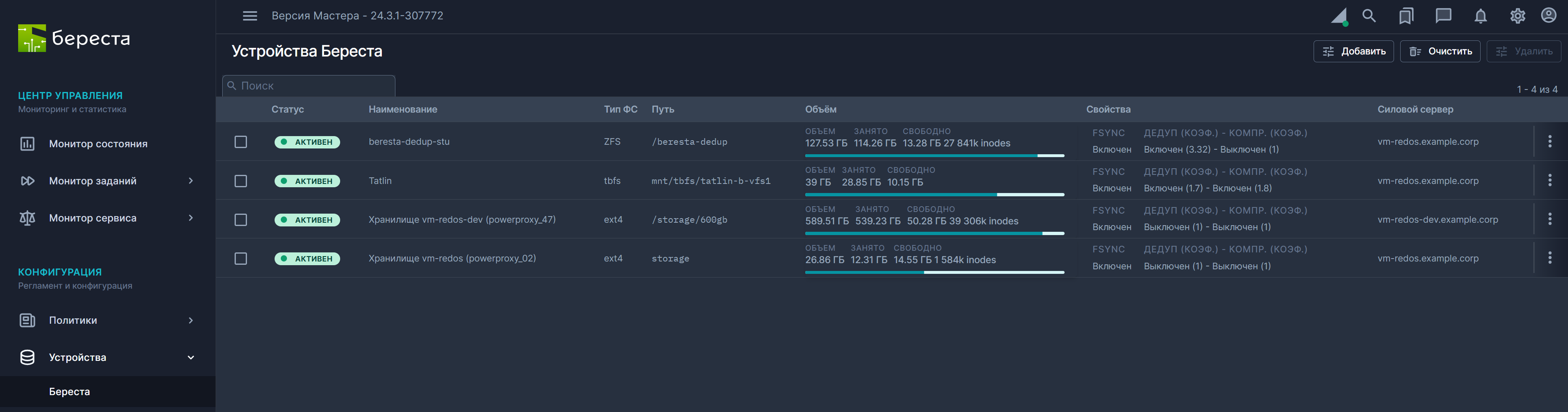Open the three-dot menu for Tatlin row
Image resolution: width=1568 pixels, height=412 pixels.
point(1549,181)
